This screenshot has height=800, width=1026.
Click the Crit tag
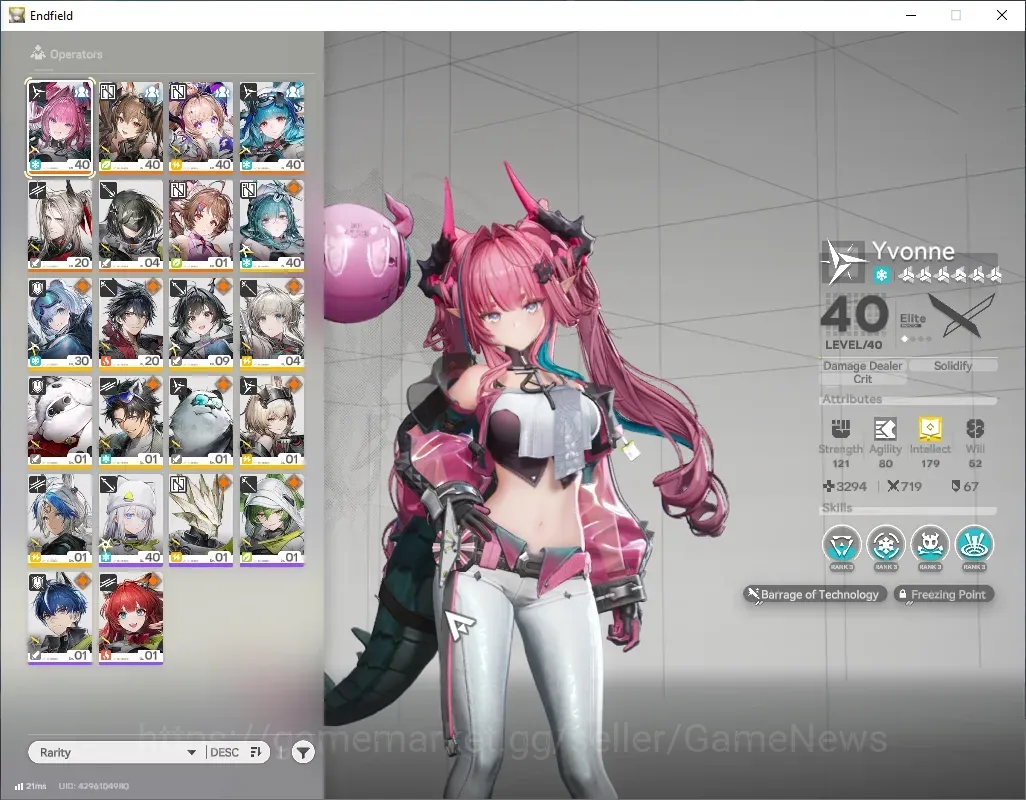pyautogui.click(x=862, y=379)
